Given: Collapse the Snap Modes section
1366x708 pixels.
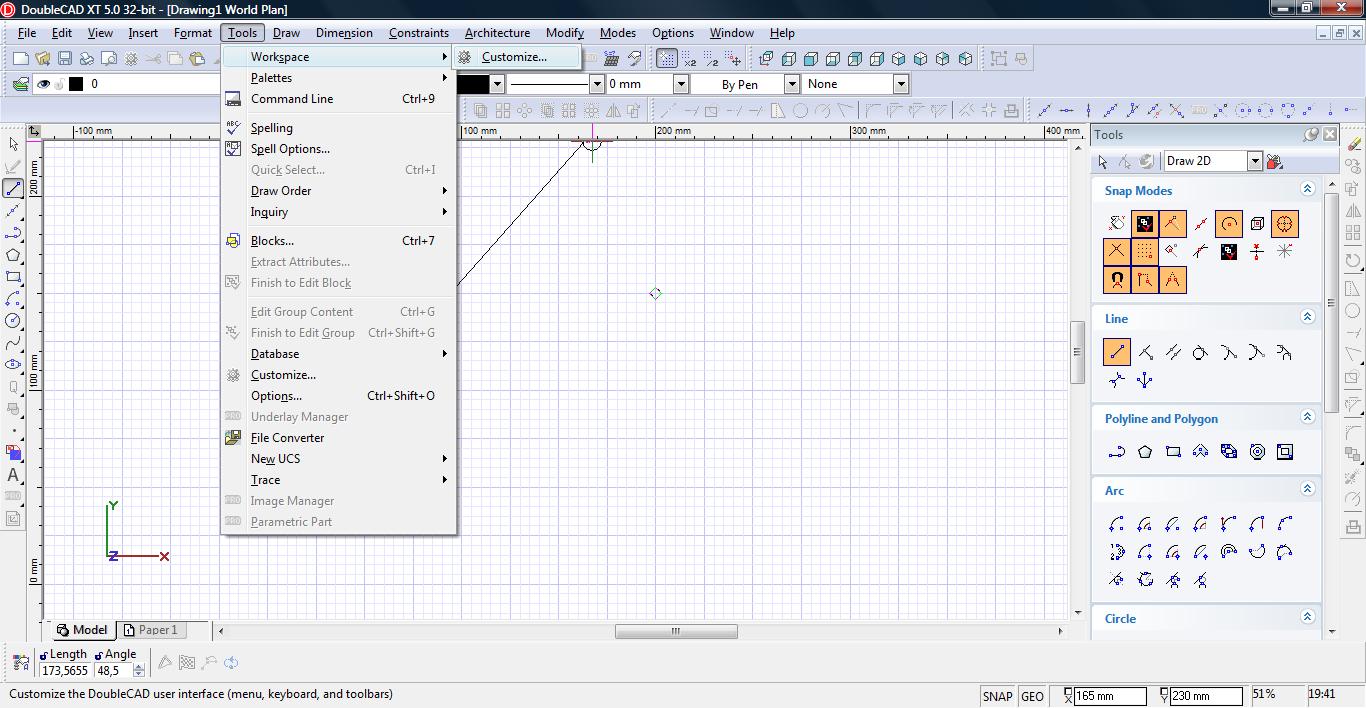Looking at the screenshot, I should pos(1306,189).
